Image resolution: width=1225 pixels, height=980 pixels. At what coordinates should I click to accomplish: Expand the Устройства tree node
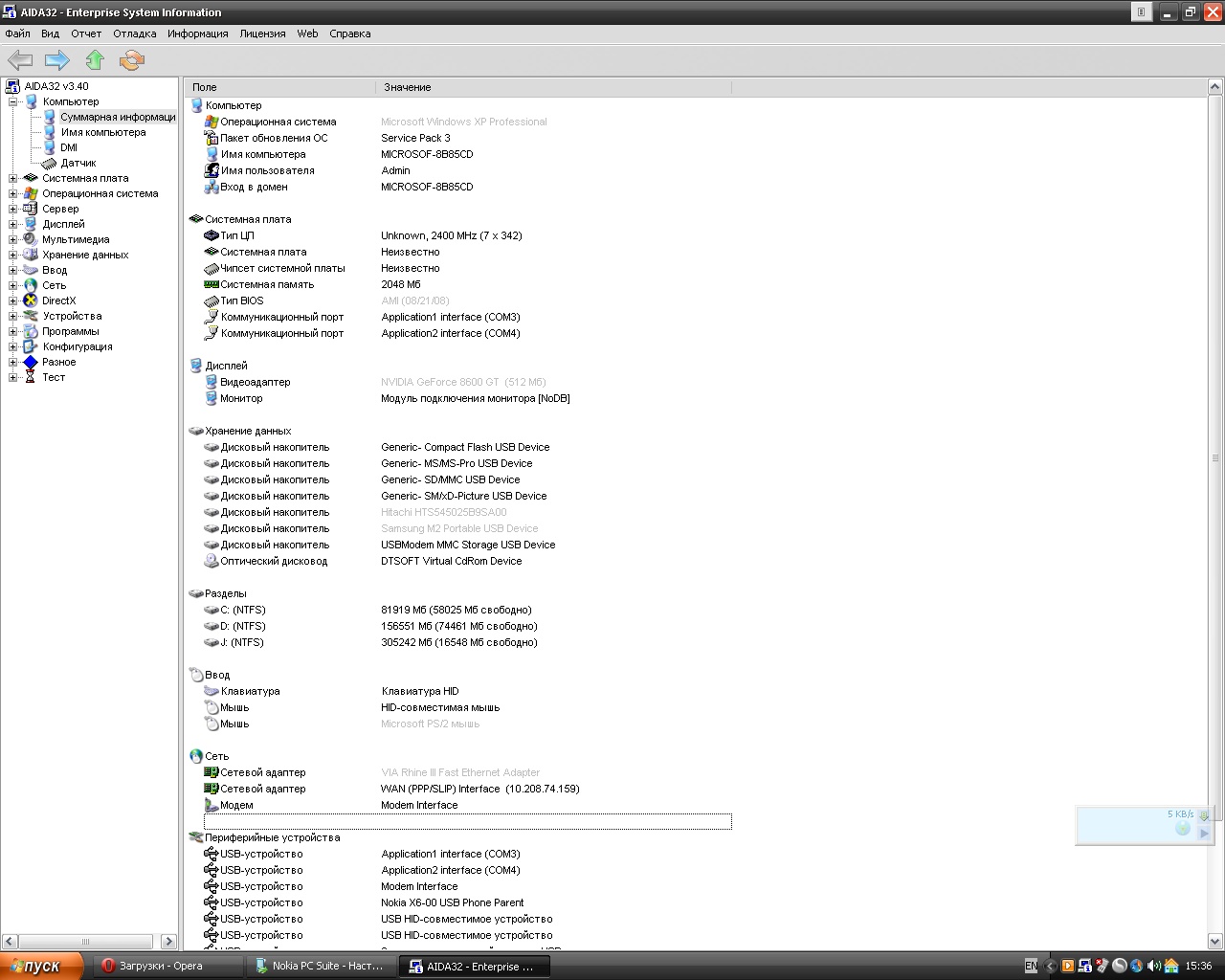coord(13,316)
